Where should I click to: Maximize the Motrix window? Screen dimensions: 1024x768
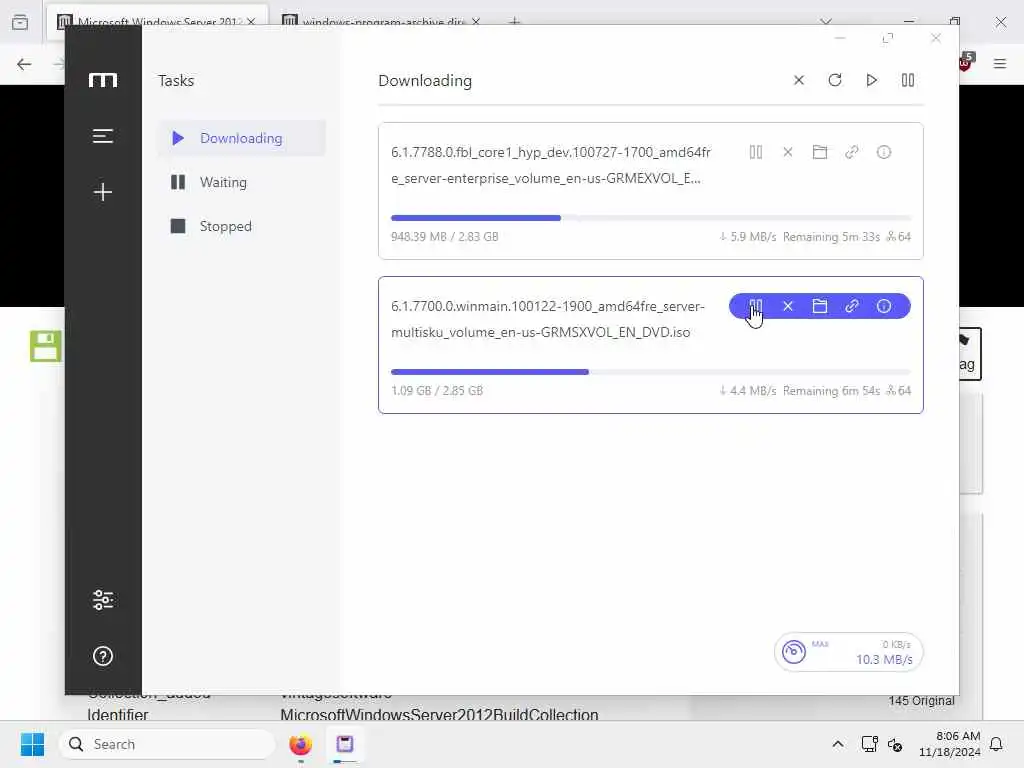[888, 38]
